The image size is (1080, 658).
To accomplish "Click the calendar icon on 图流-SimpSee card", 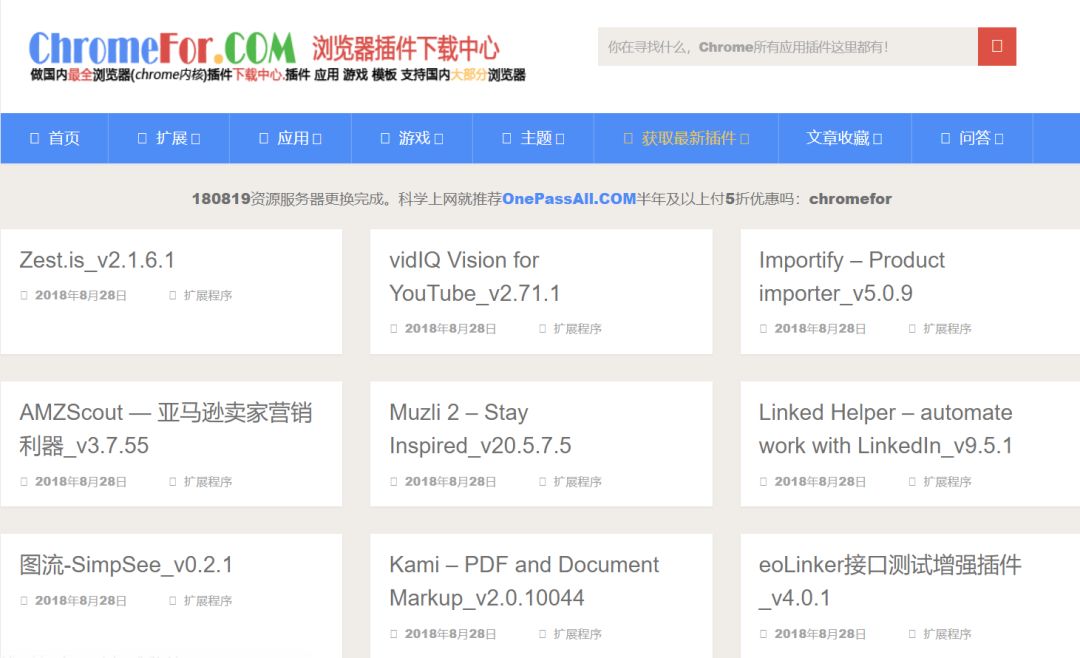I will coord(24,601).
